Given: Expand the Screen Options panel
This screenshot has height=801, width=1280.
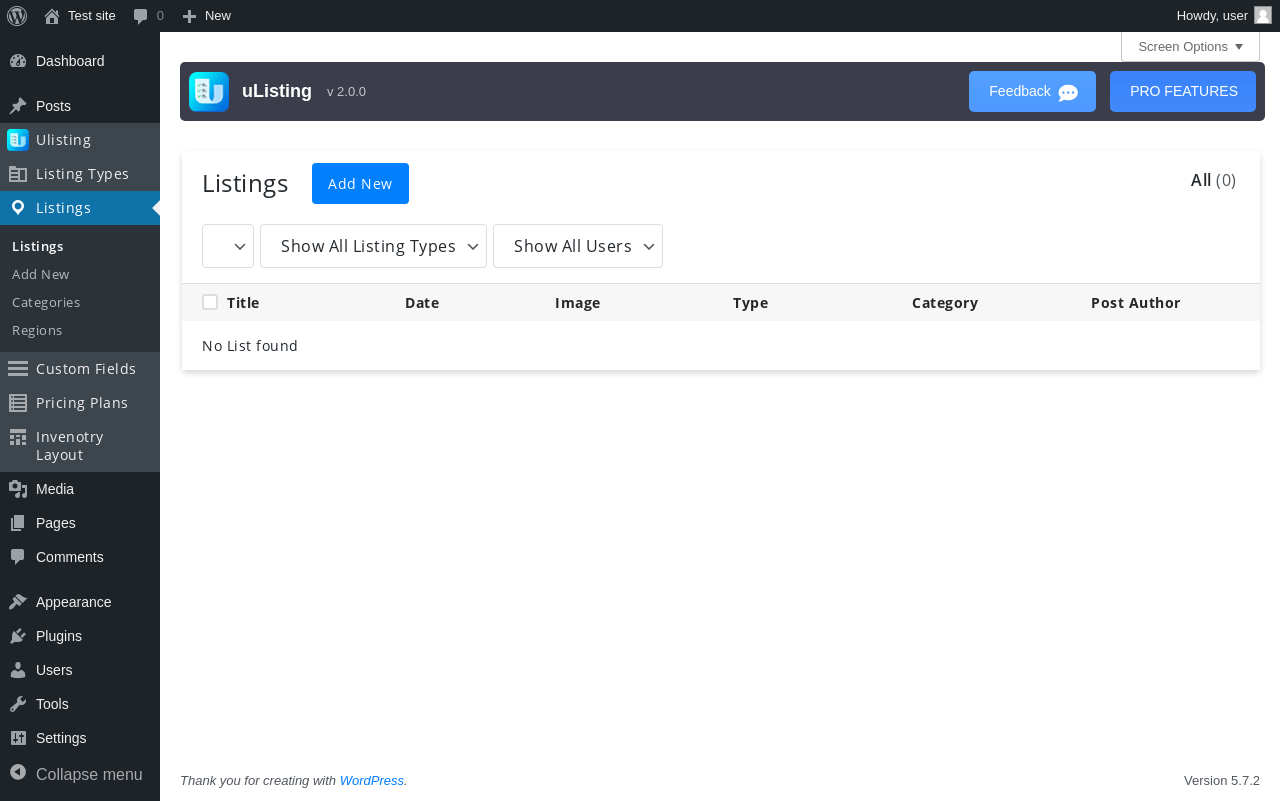Looking at the screenshot, I should tap(1190, 47).
